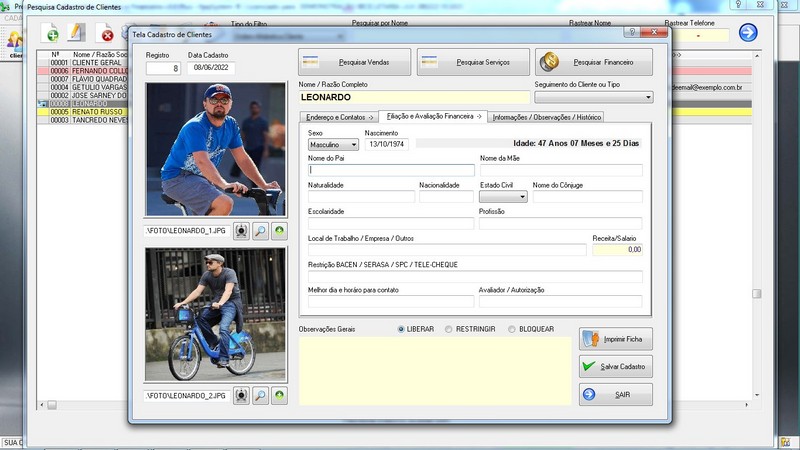Click the webcam capture icon for LEONARDO_2.JPG

coord(242,396)
